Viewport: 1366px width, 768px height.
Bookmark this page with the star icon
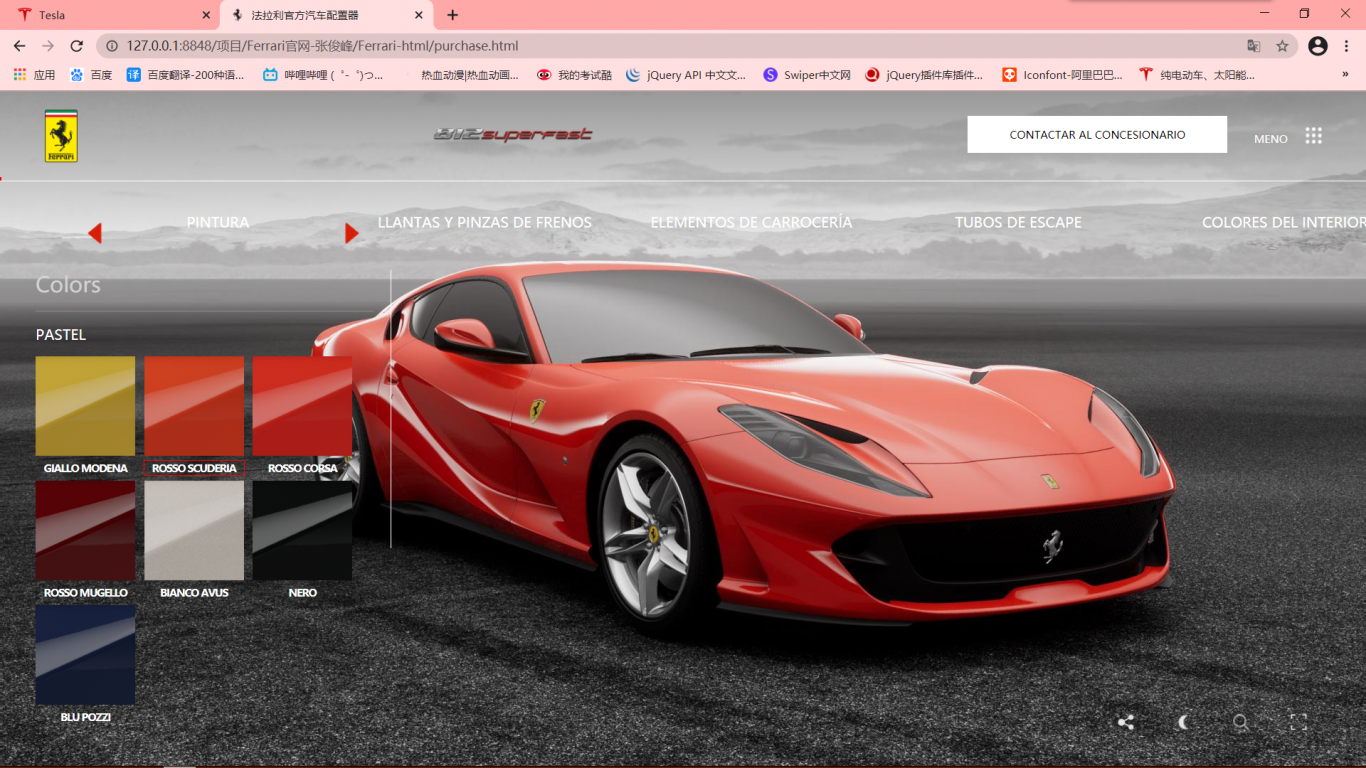[x=1282, y=46]
